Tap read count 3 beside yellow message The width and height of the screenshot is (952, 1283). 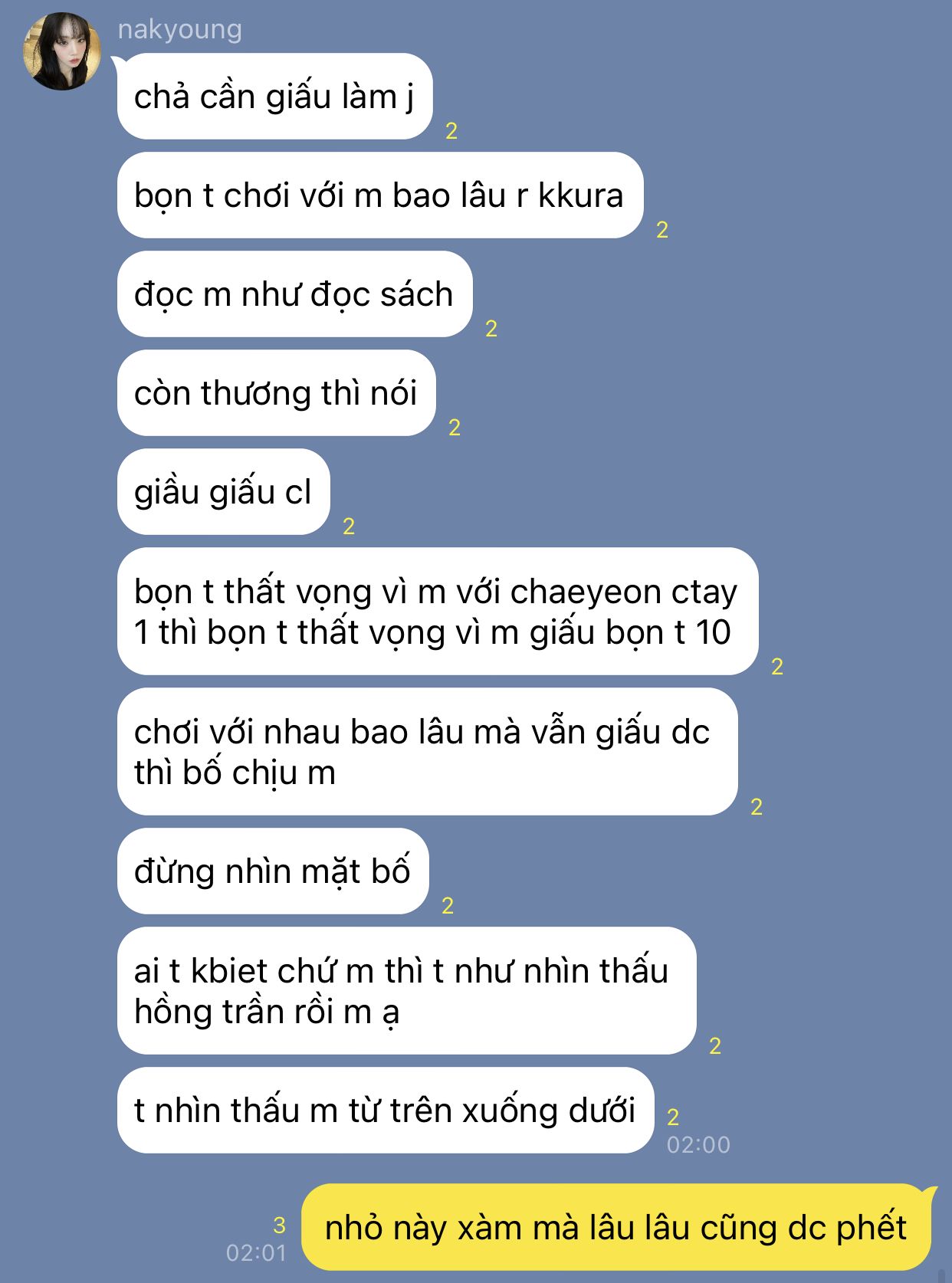point(279,1225)
